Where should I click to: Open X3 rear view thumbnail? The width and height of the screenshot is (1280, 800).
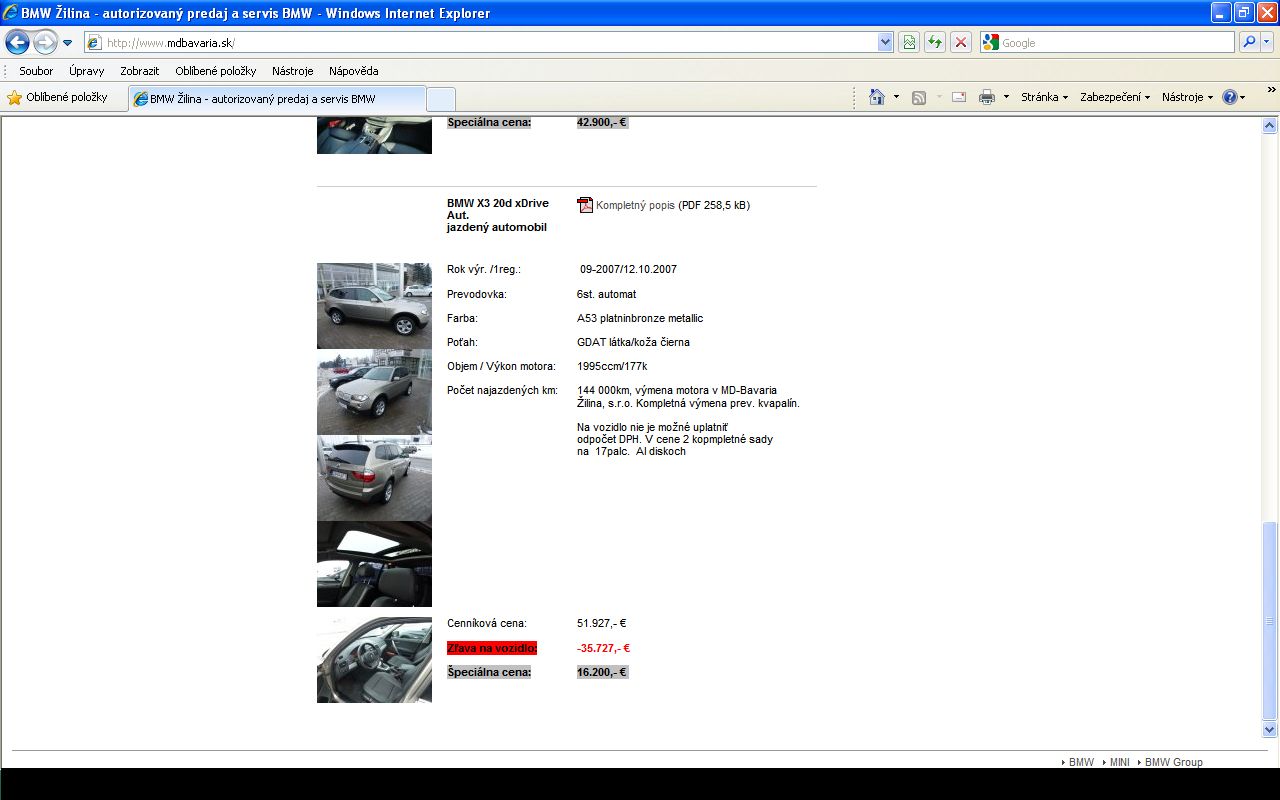[374, 478]
